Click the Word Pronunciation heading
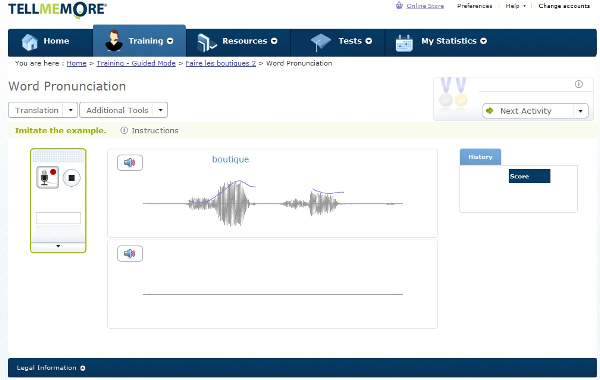 [67, 86]
